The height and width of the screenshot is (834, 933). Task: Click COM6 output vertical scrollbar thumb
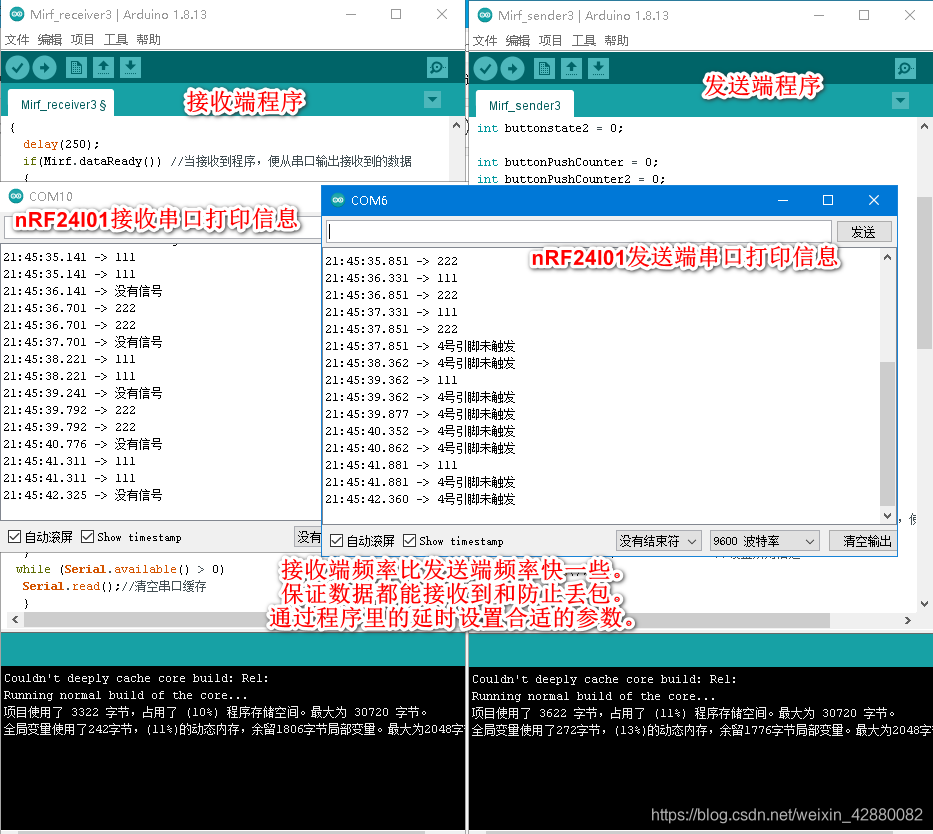[887, 433]
